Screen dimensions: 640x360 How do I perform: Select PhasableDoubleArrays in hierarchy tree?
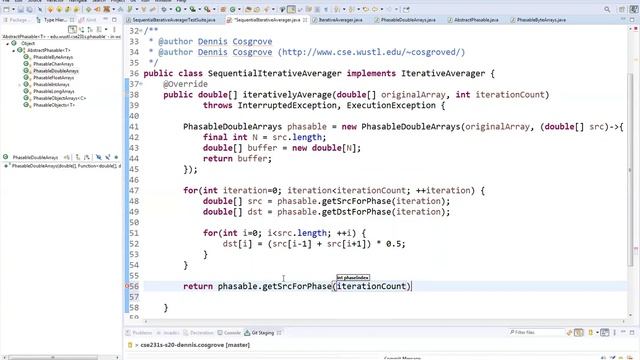(x=51, y=71)
